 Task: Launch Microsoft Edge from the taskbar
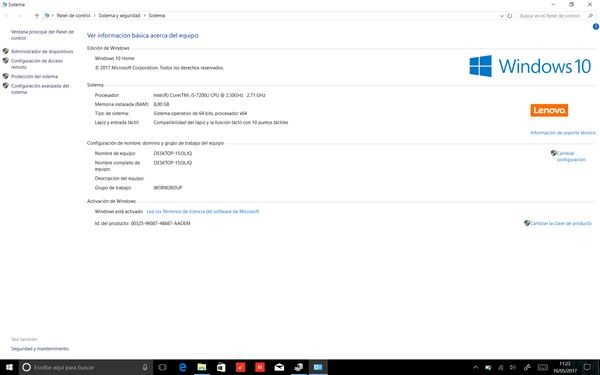pyautogui.click(x=183, y=367)
